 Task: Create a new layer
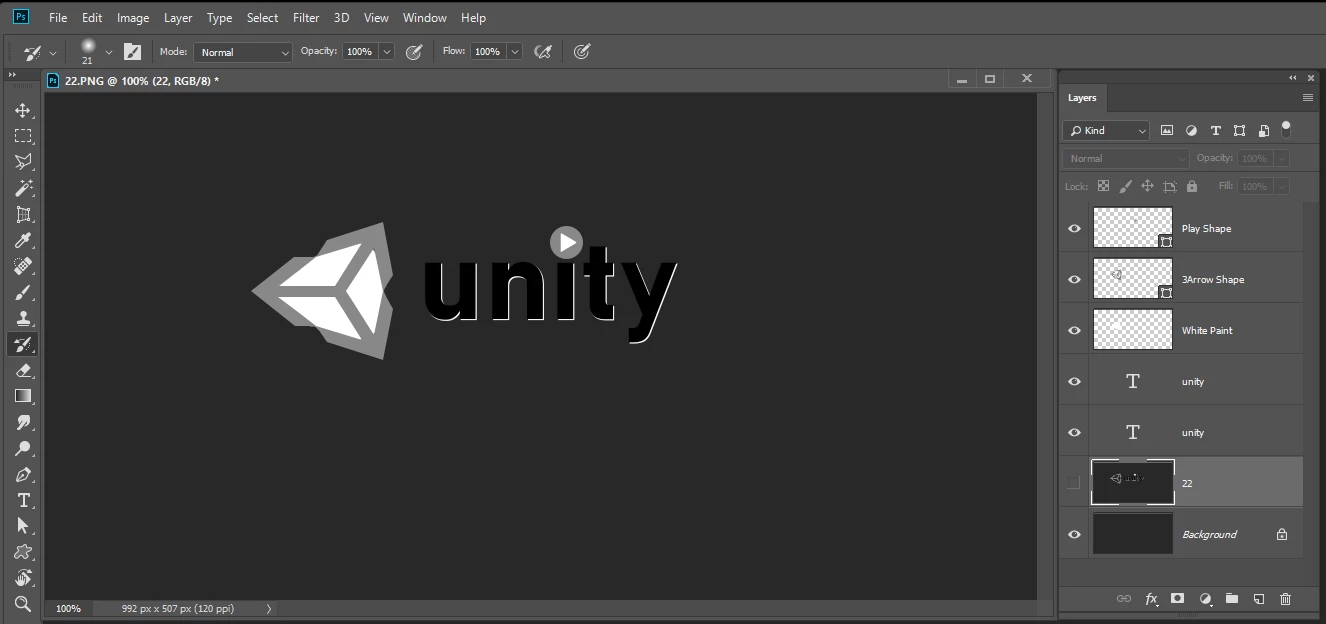[1259, 599]
